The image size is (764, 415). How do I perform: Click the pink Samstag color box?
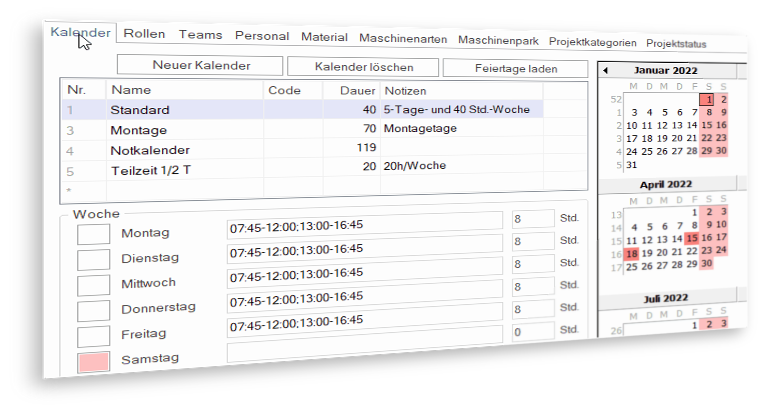point(93,362)
